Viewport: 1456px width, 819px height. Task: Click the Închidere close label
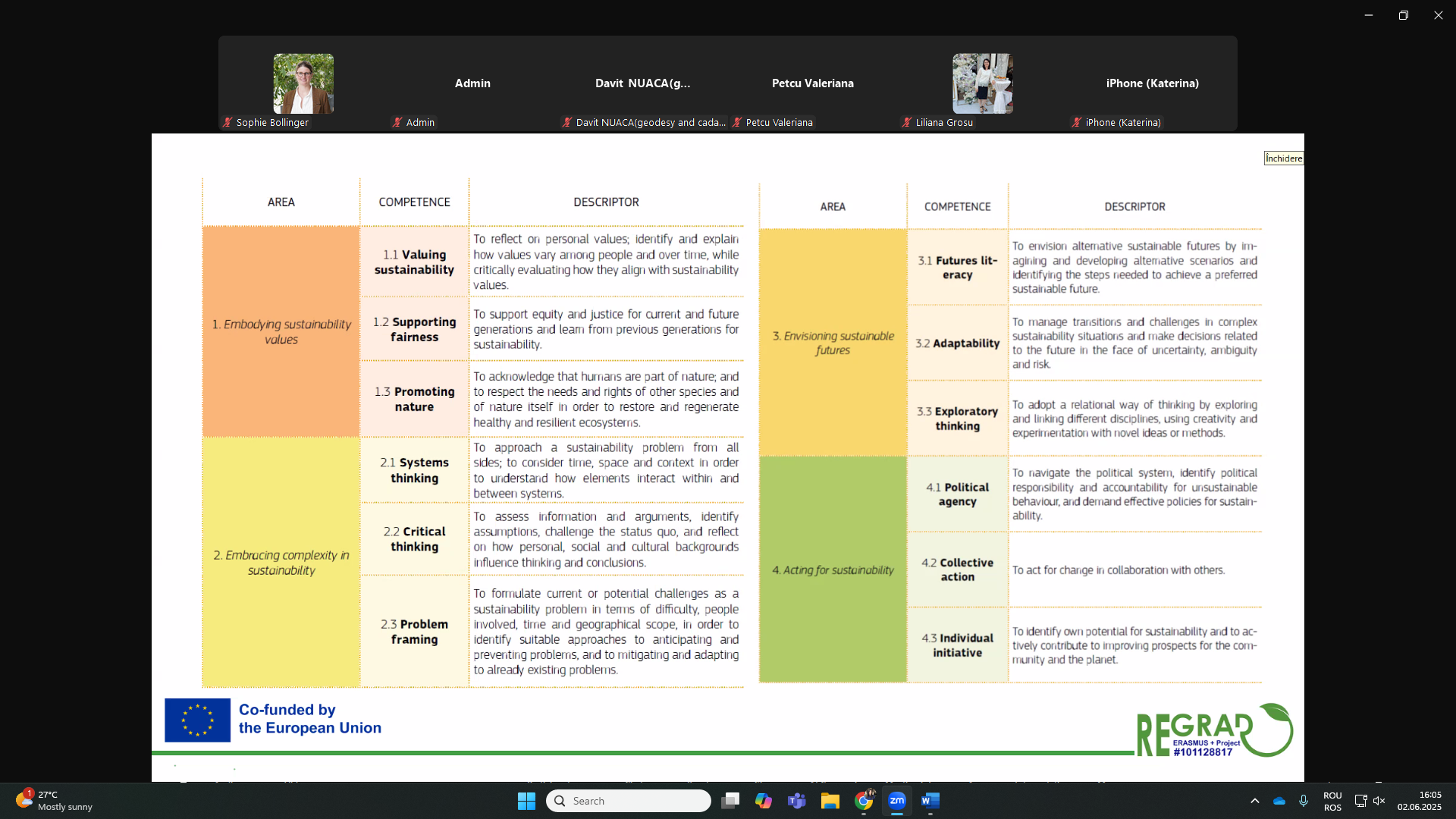[1283, 158]
